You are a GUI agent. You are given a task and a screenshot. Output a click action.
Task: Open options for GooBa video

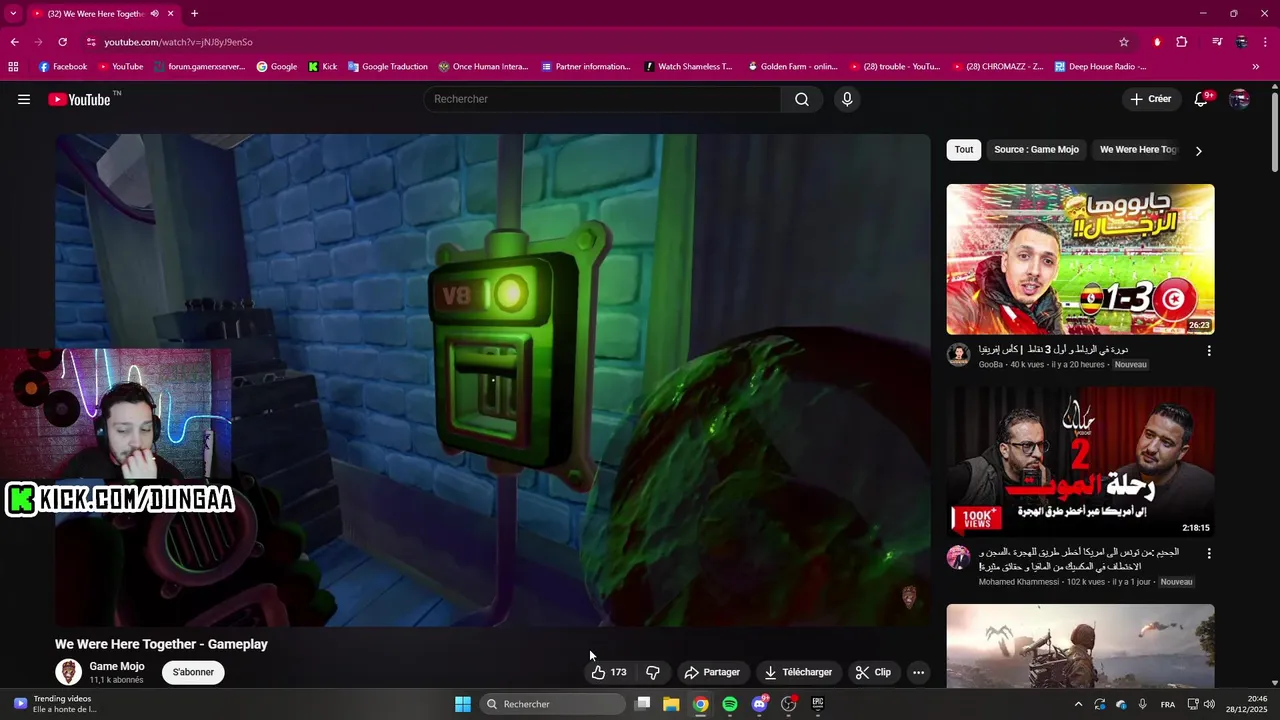pyautogui.click(x=1209, y=351)
